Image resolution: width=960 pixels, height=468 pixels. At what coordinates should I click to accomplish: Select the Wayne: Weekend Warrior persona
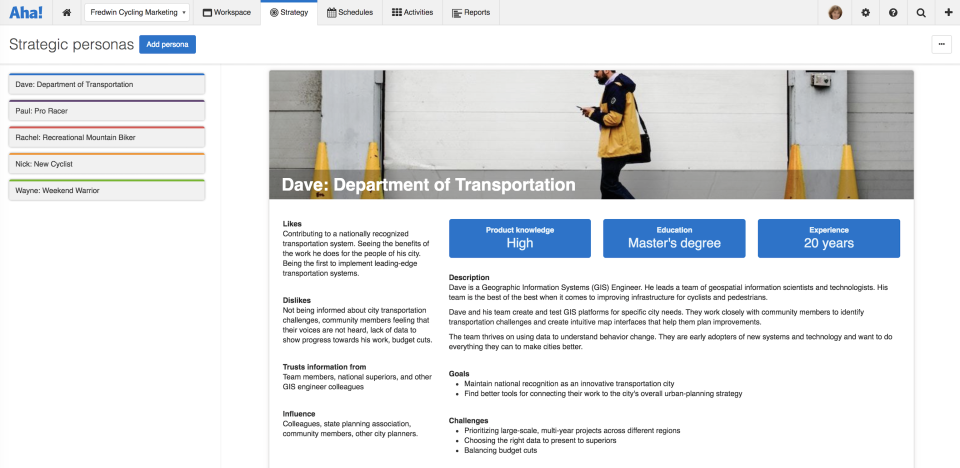pyautogui.click(x=107, y=190)
